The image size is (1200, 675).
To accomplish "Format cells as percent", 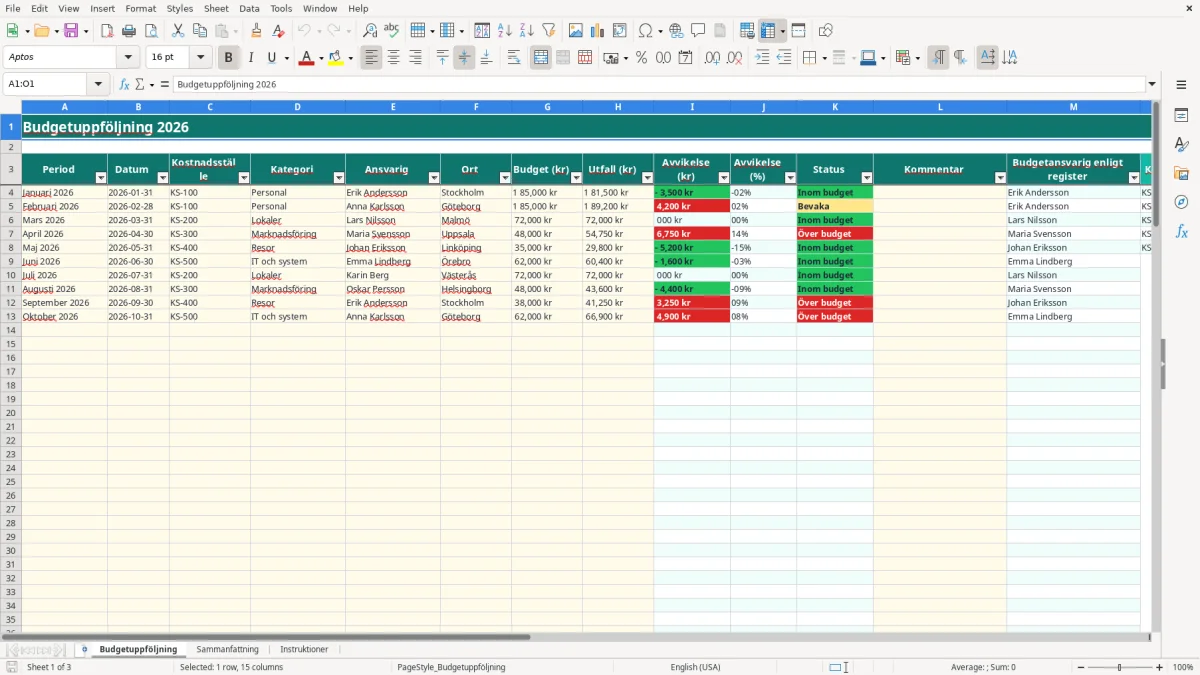I will (x=641, y=58).
